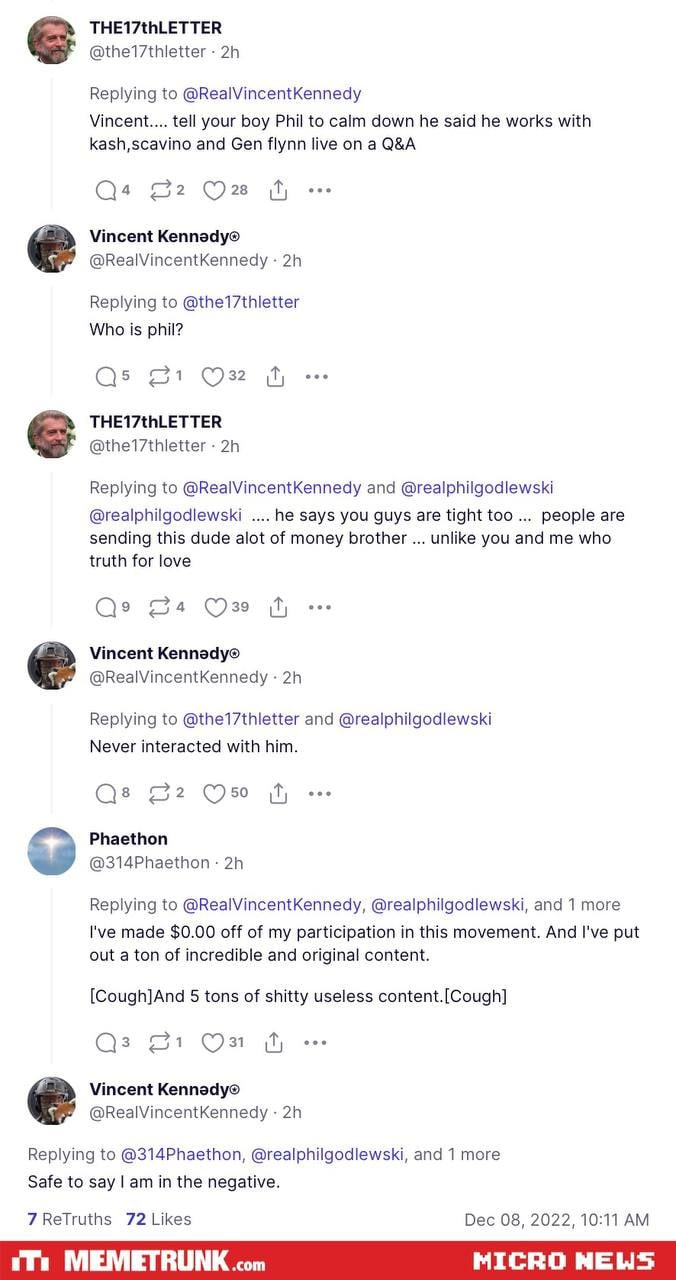This screenshot has width=676, height=1280.
Task: Like Phaethon's post about $0.00
Action: (x=213, y=1042)
